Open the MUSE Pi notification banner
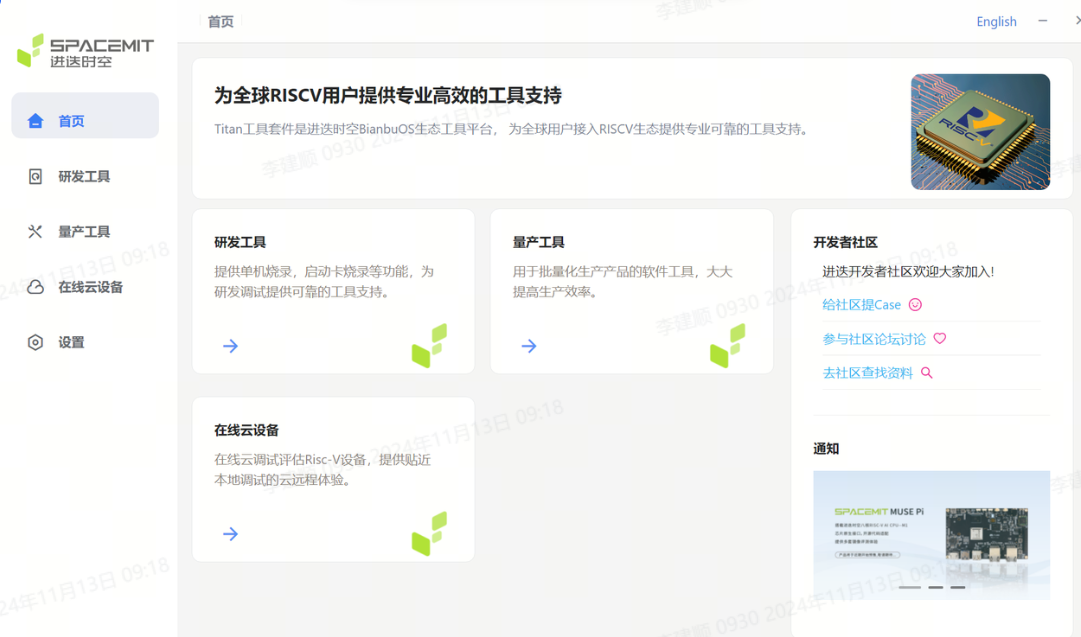The width and height of the screenshot is (1081, 637). click(931, 535)
